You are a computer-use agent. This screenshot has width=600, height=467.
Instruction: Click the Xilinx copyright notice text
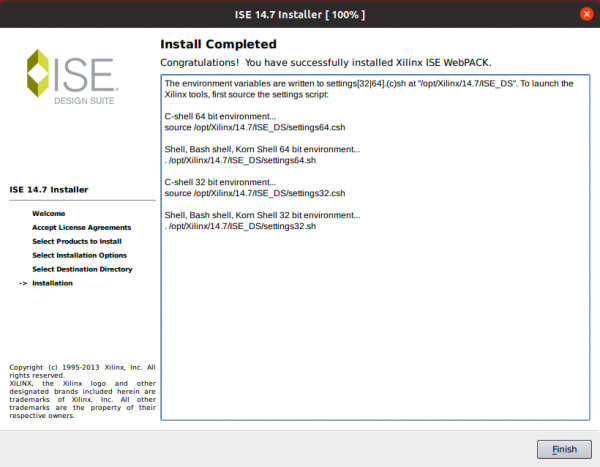(x=82, y=391)
